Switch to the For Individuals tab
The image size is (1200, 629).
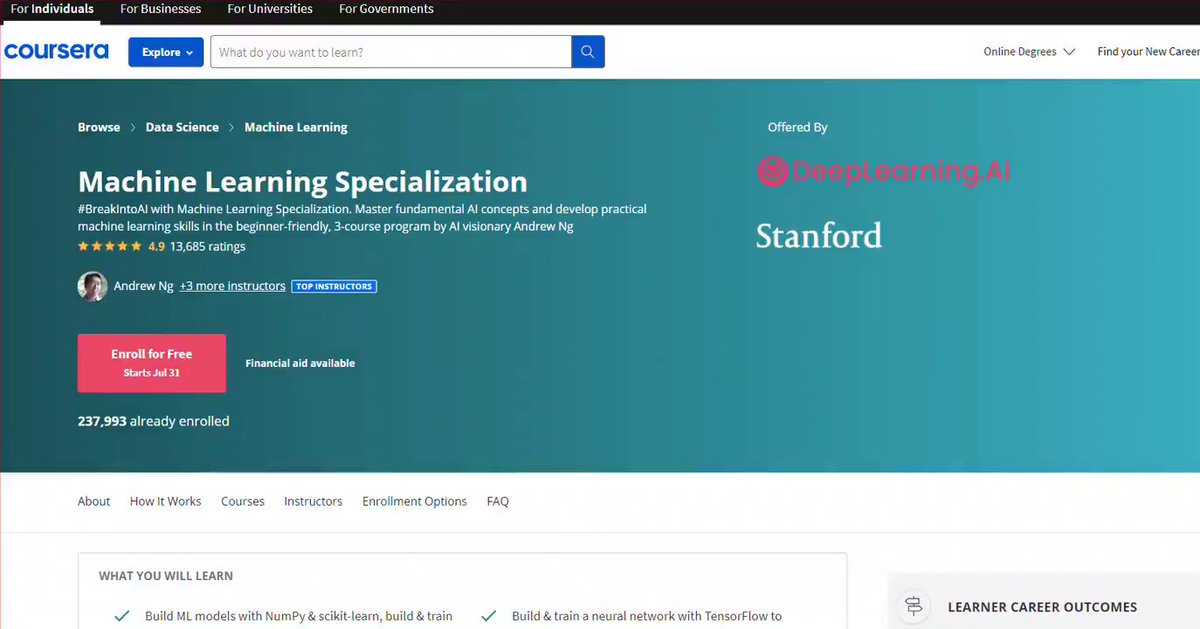[52, 9]
